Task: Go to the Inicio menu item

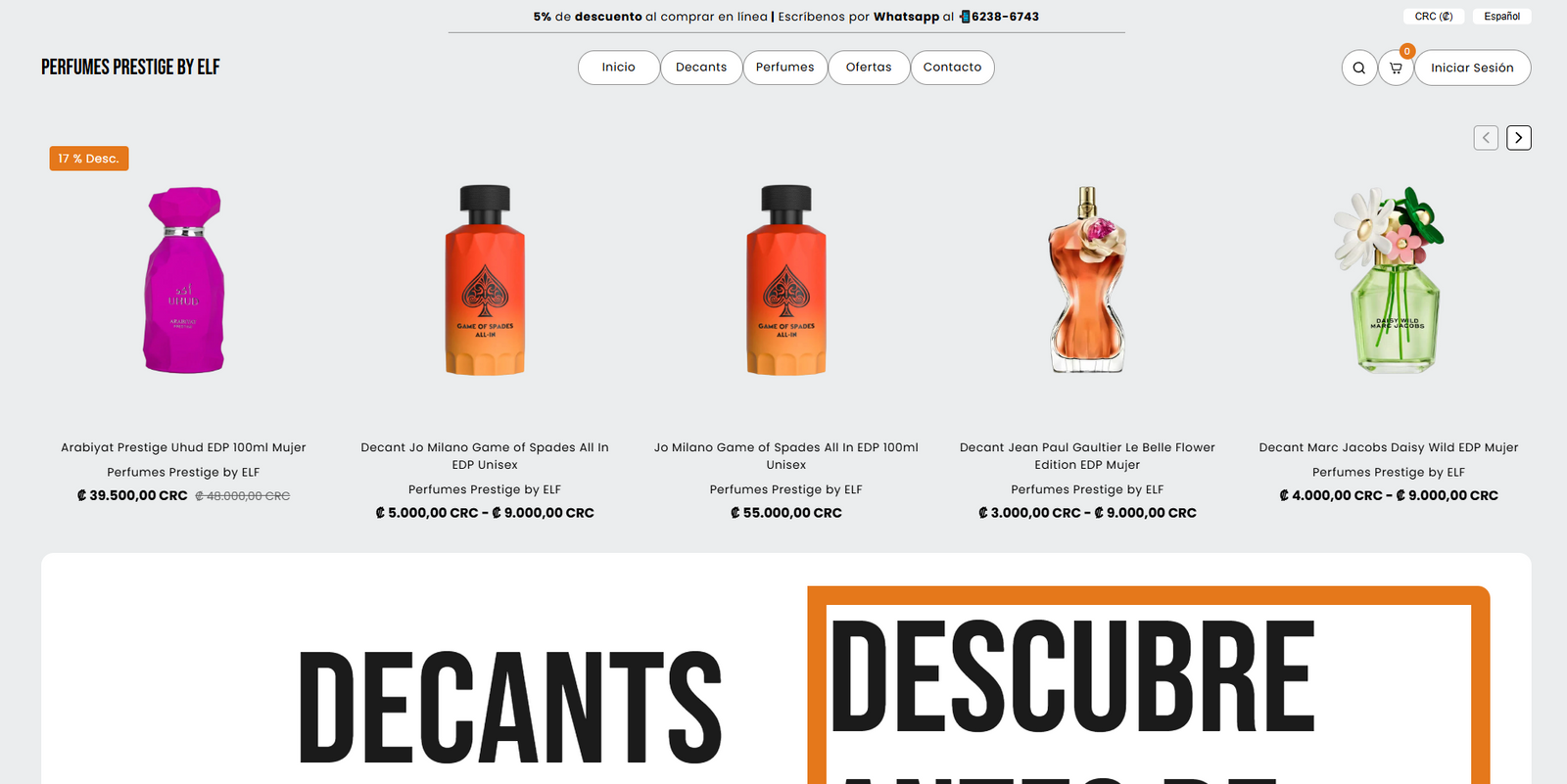Action: (x=618, y=68)
